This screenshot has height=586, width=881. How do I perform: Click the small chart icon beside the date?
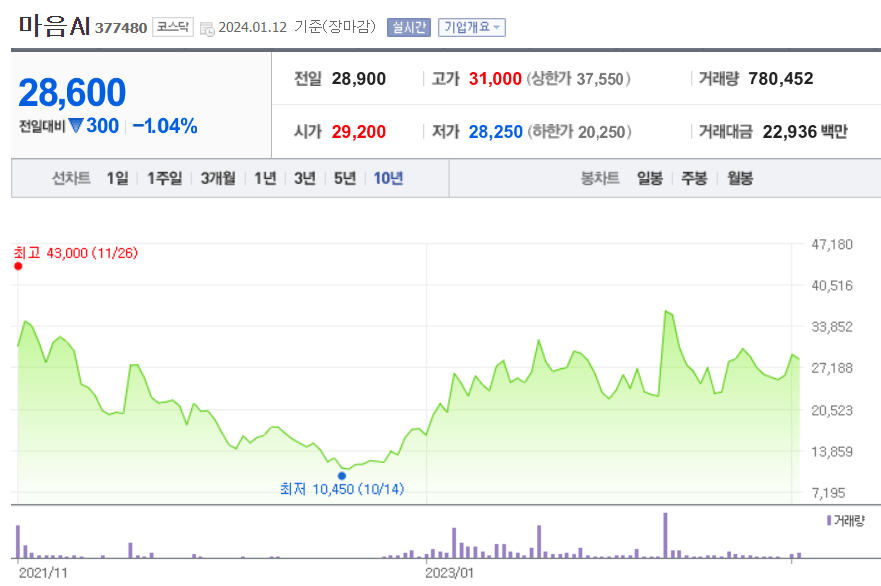[205, 28]
